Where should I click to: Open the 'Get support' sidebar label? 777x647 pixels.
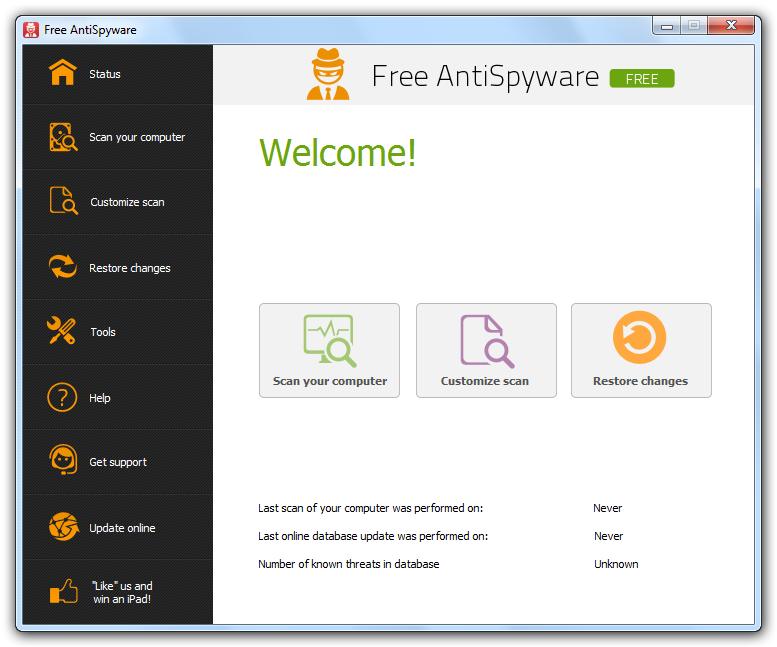[x=118, y=462]
